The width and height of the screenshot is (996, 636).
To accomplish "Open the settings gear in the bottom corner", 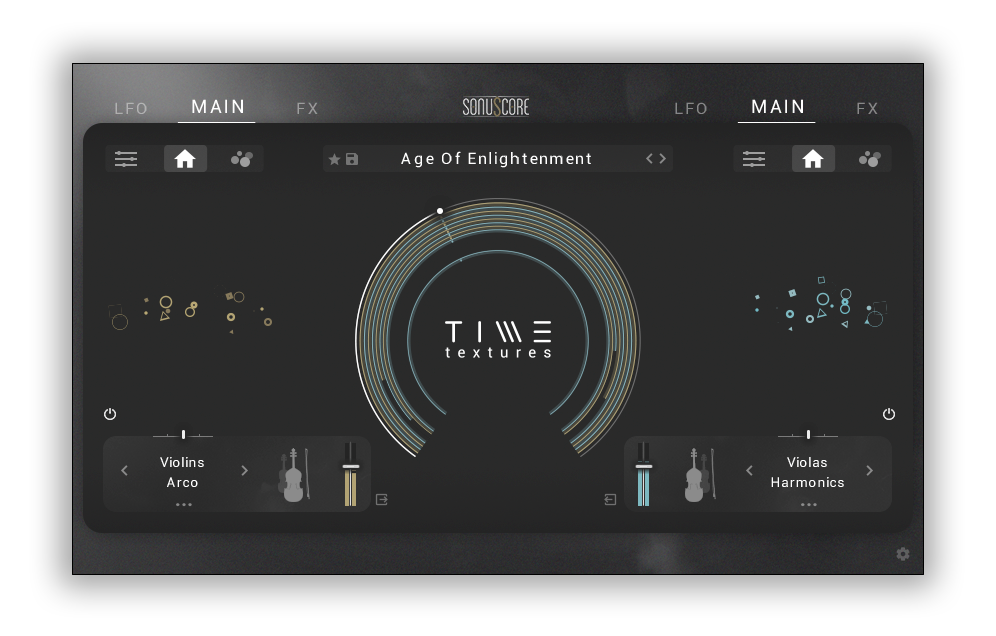I will click(902, 553).
